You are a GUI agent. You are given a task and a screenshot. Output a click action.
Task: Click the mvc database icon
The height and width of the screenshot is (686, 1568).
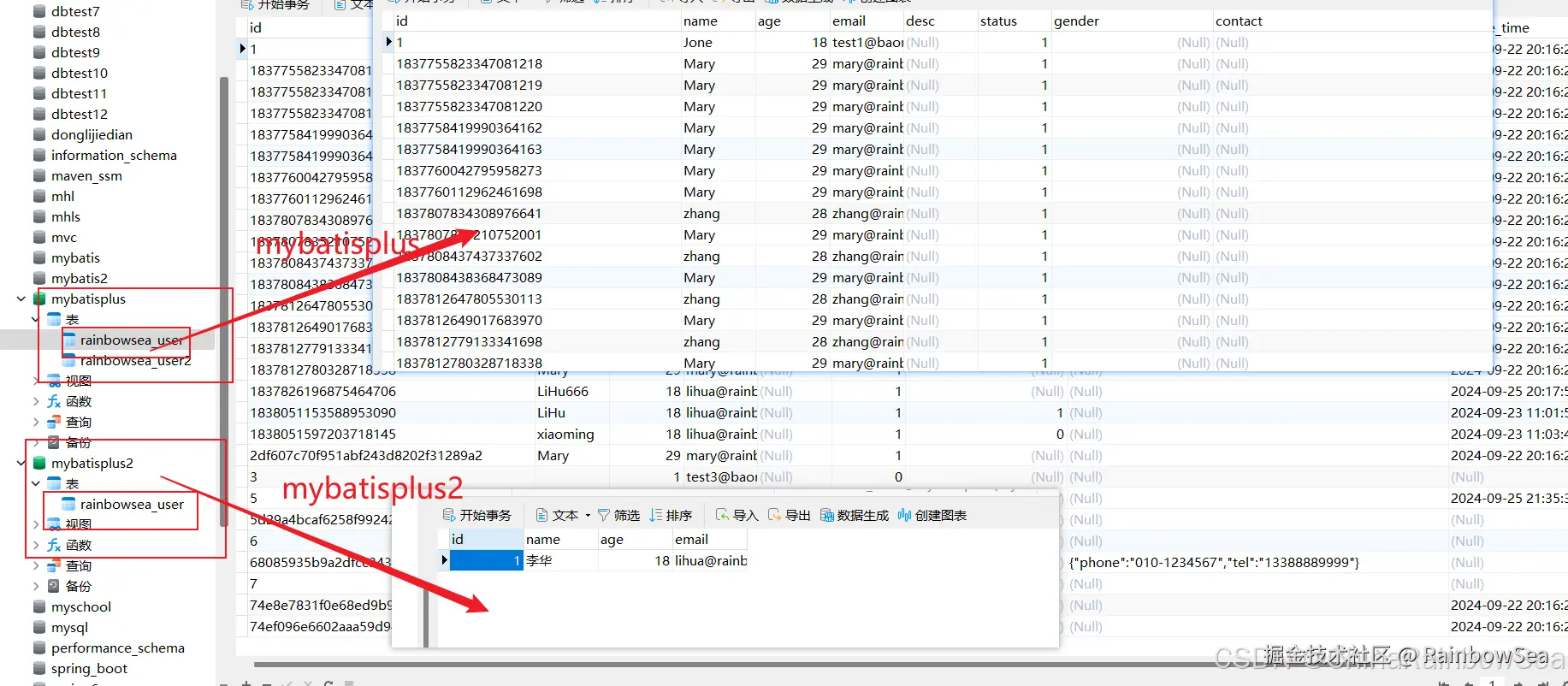39,237
